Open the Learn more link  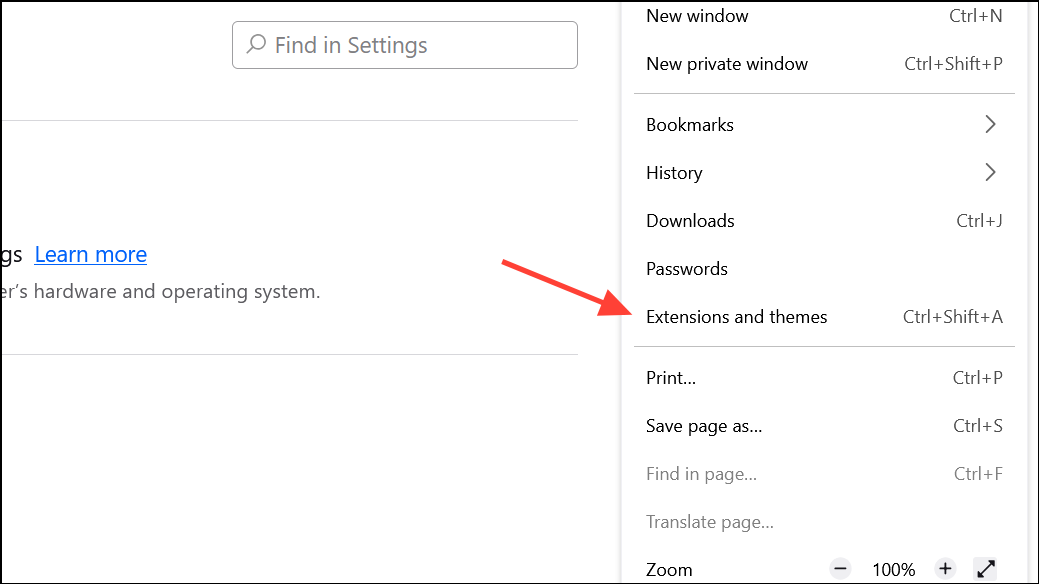[x=91, y=255]
